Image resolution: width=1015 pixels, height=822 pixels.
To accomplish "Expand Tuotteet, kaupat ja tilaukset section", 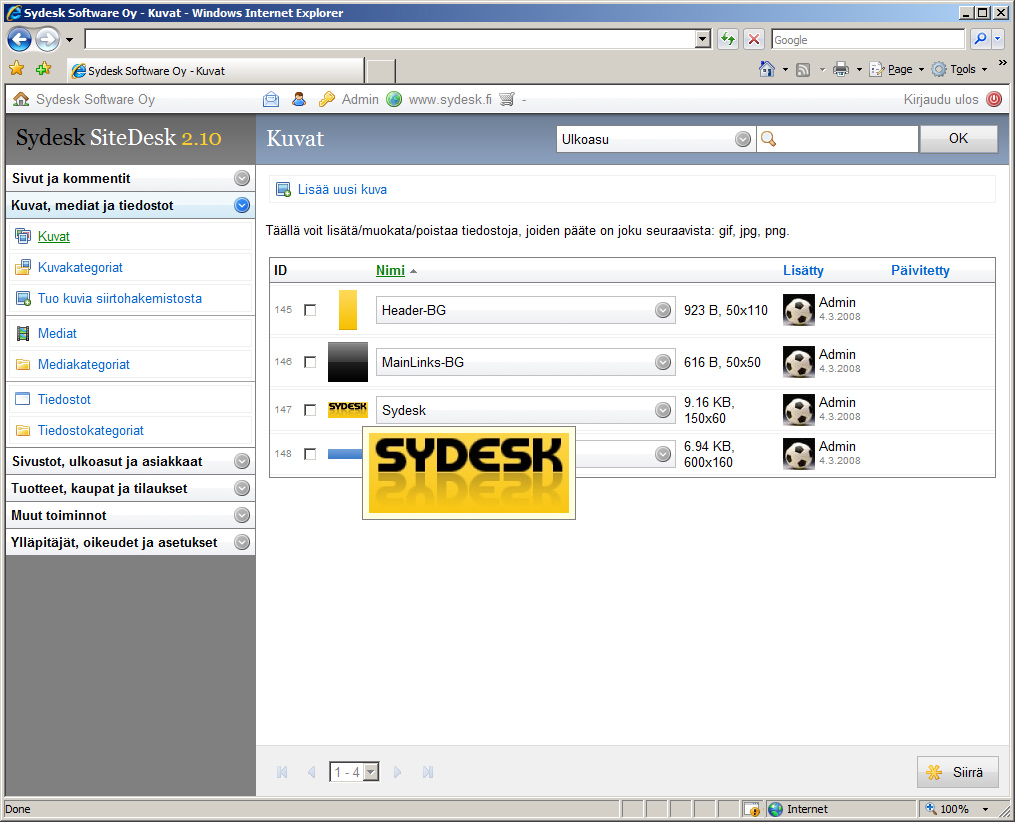I will (242, 488).
